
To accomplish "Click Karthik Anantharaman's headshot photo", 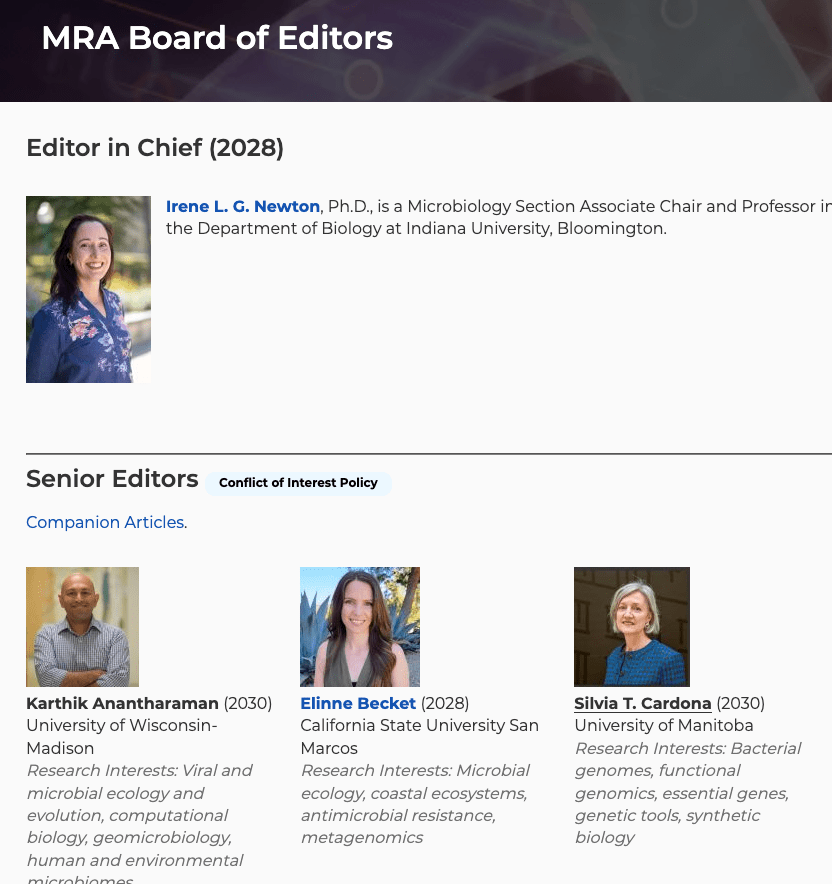I will [x=82, y=627].
